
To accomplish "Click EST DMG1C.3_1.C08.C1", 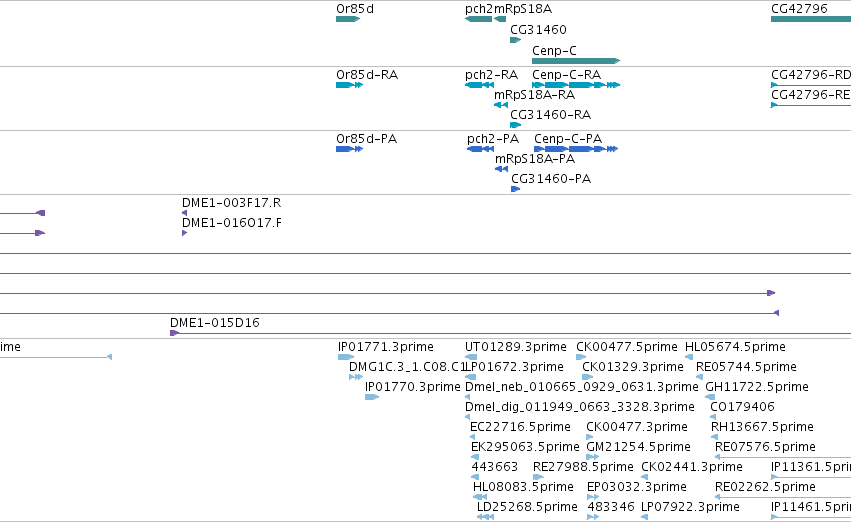I will click(x=356, y=377).
